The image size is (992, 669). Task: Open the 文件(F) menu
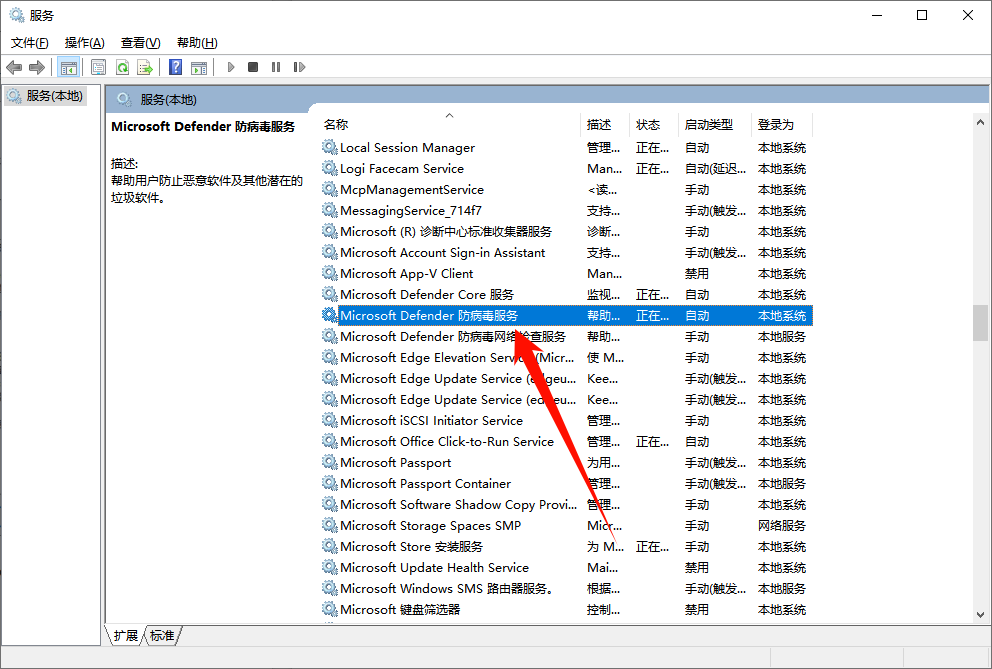[x=30, y=42]
